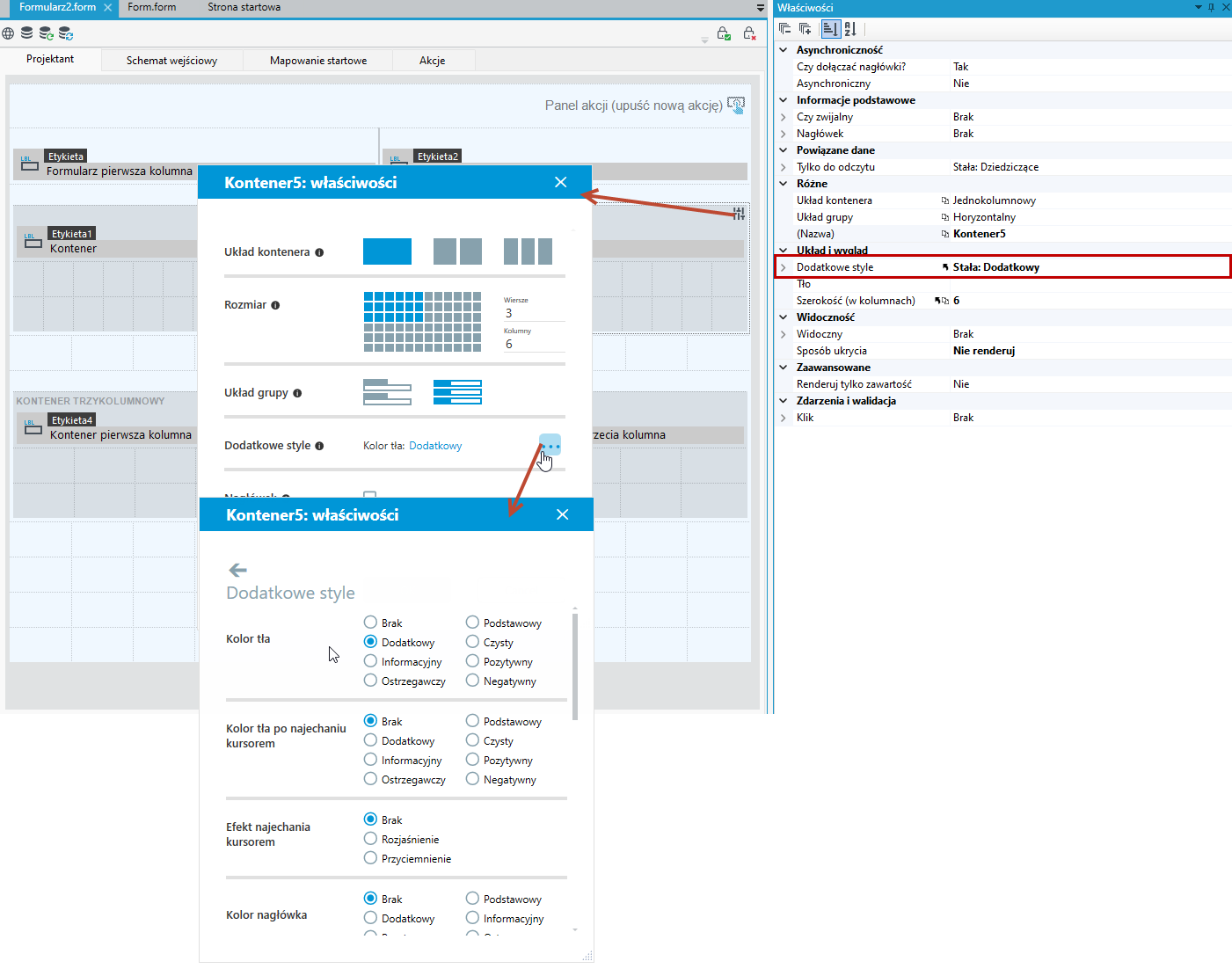Open the container settings sliders icon
Image resolution: width=1232 pixels, height=976 pixels.
pos(739,213)
